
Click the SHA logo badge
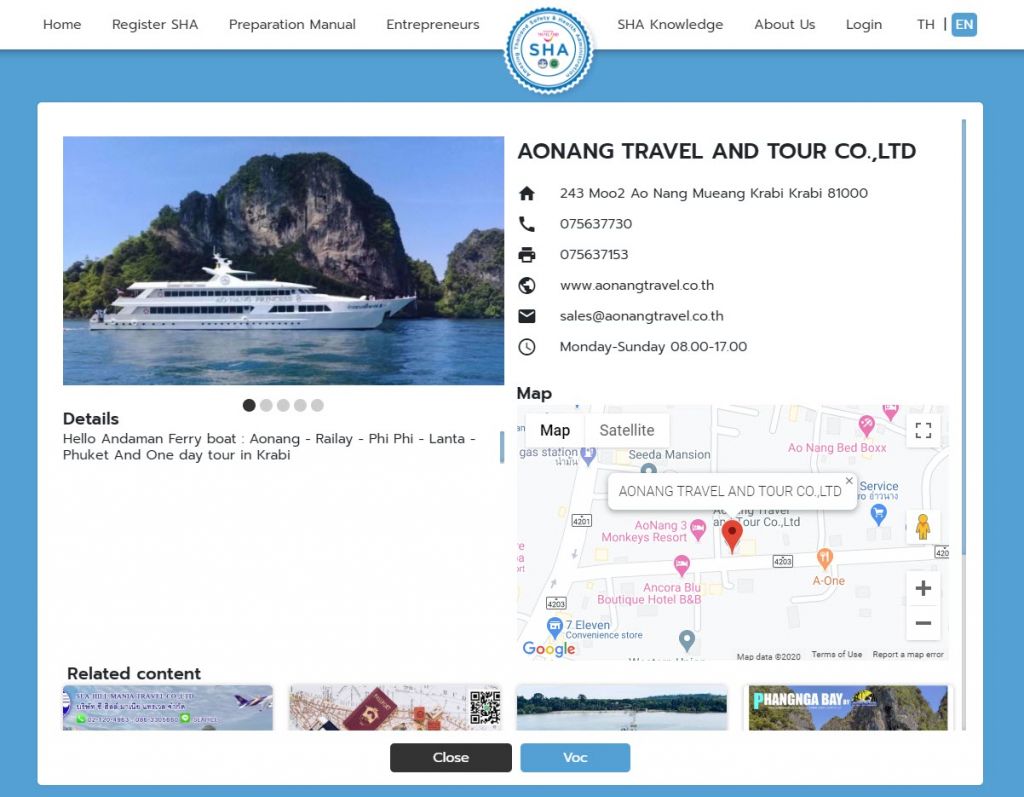(x=549, y=50)
